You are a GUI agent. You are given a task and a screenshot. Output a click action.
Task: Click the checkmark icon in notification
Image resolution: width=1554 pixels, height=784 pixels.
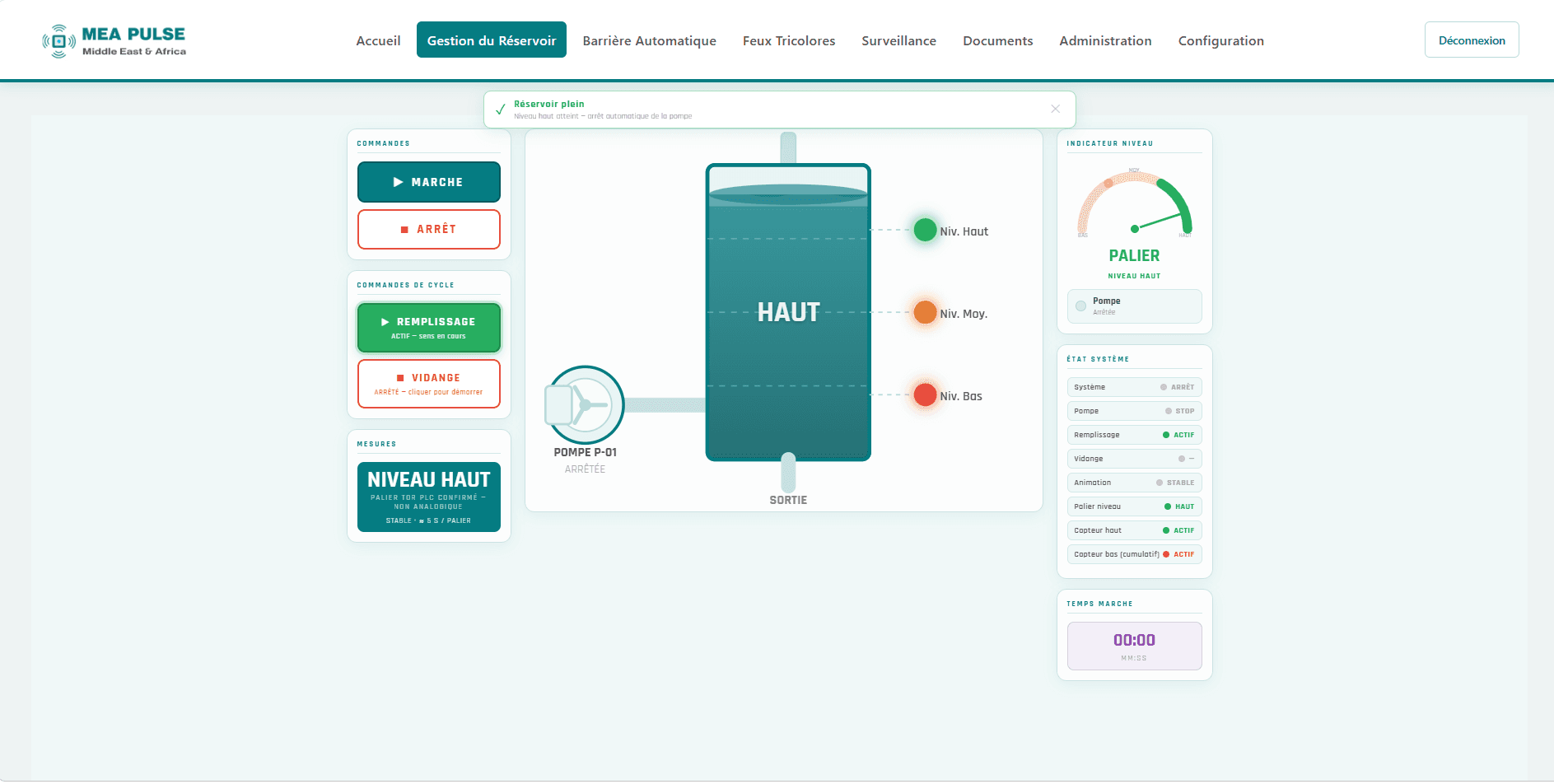point(500,110)
